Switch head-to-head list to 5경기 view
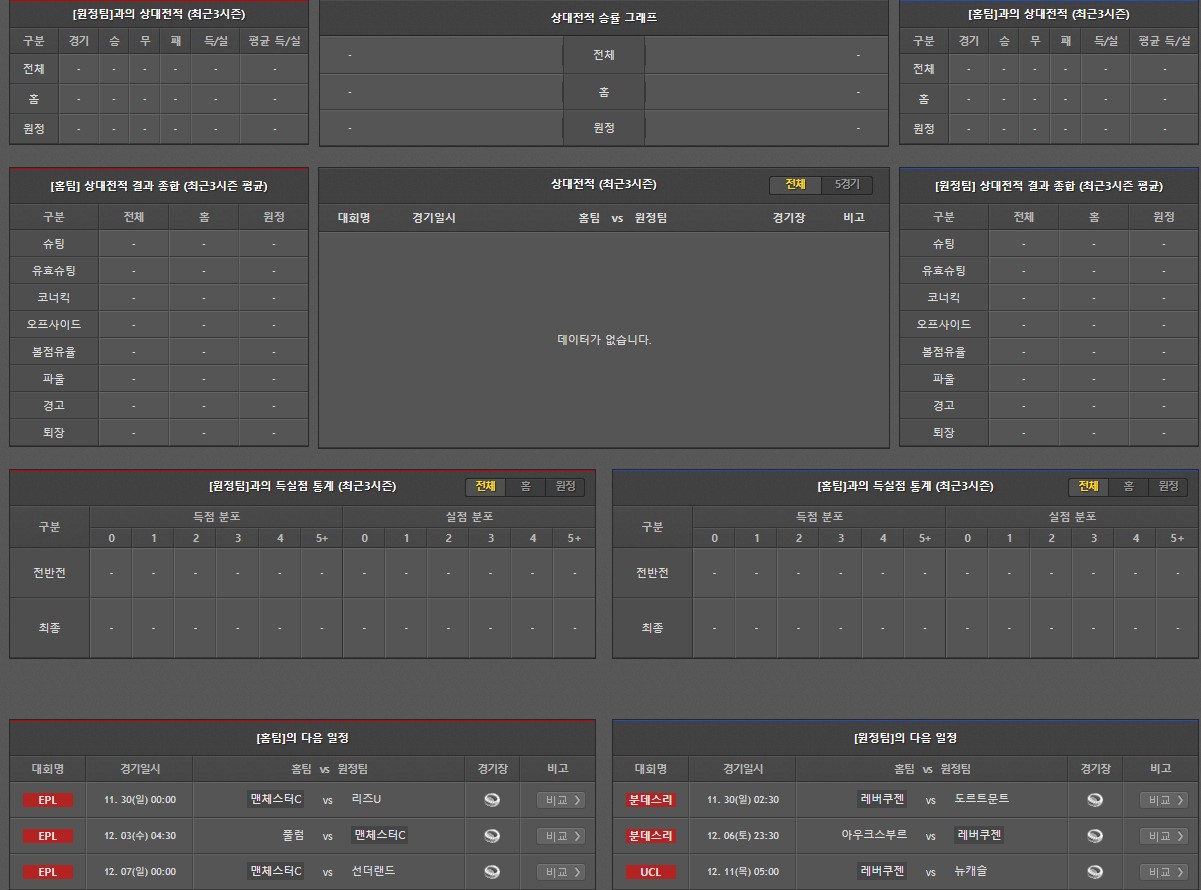 (x=846, y=185)
